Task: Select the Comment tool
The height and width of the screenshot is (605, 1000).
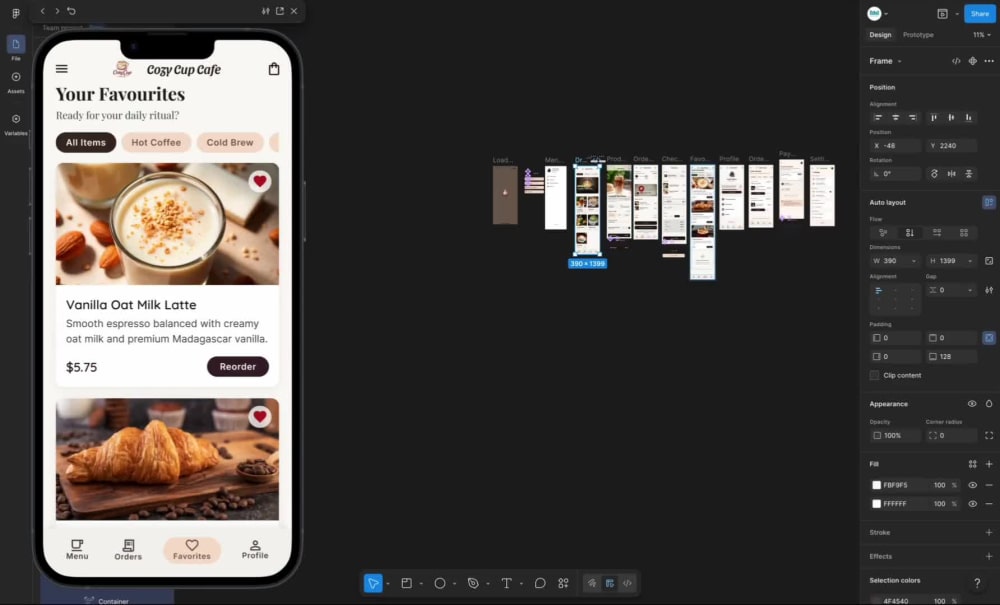Action: coord(540,583)
